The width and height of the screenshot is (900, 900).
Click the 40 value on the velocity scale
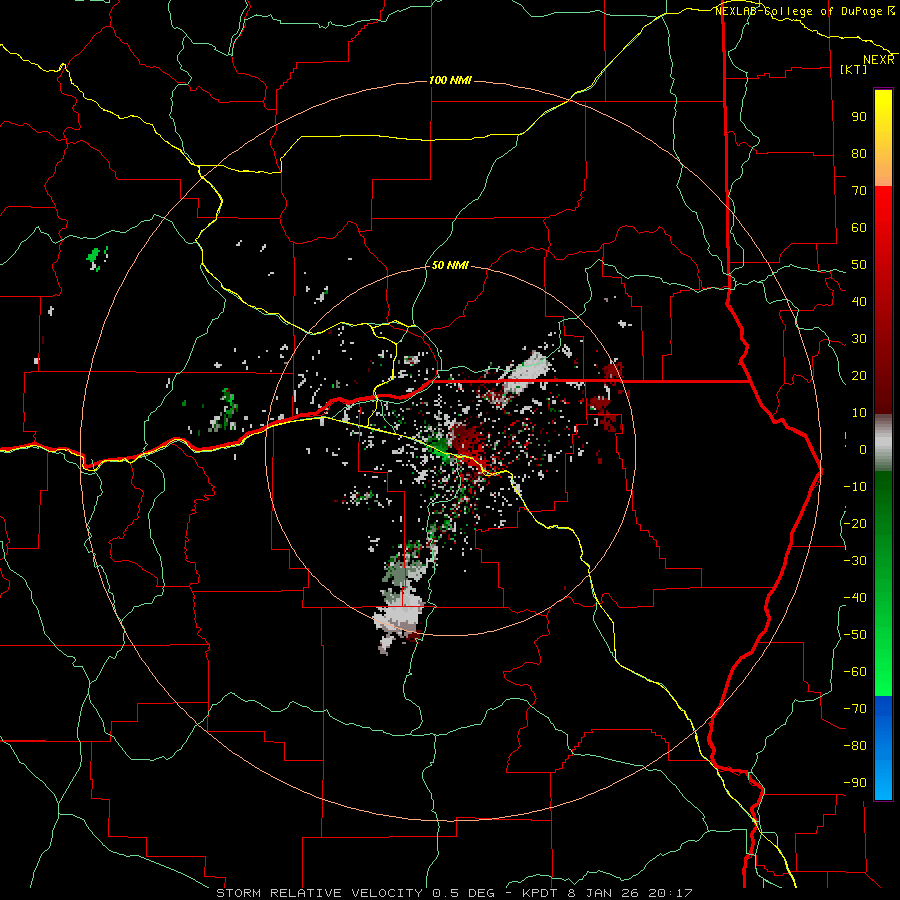tap(859, 302)
